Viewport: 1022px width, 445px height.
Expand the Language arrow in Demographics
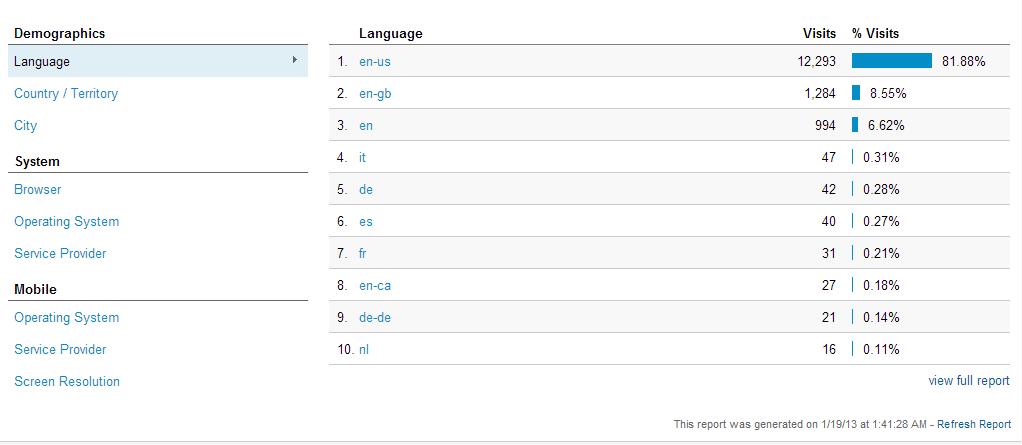[x=295, y=60]
